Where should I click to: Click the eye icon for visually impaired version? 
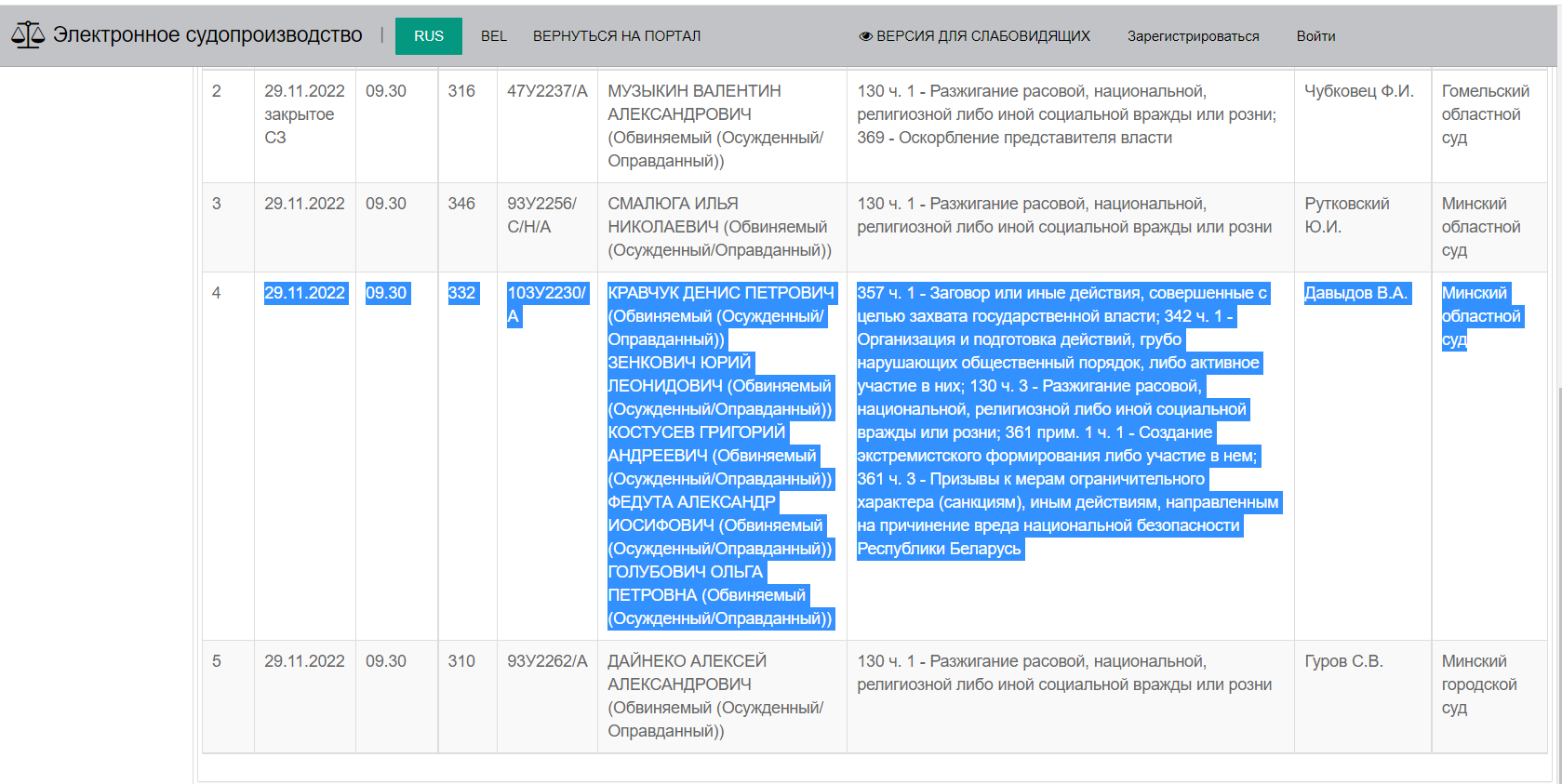(865, 36)
